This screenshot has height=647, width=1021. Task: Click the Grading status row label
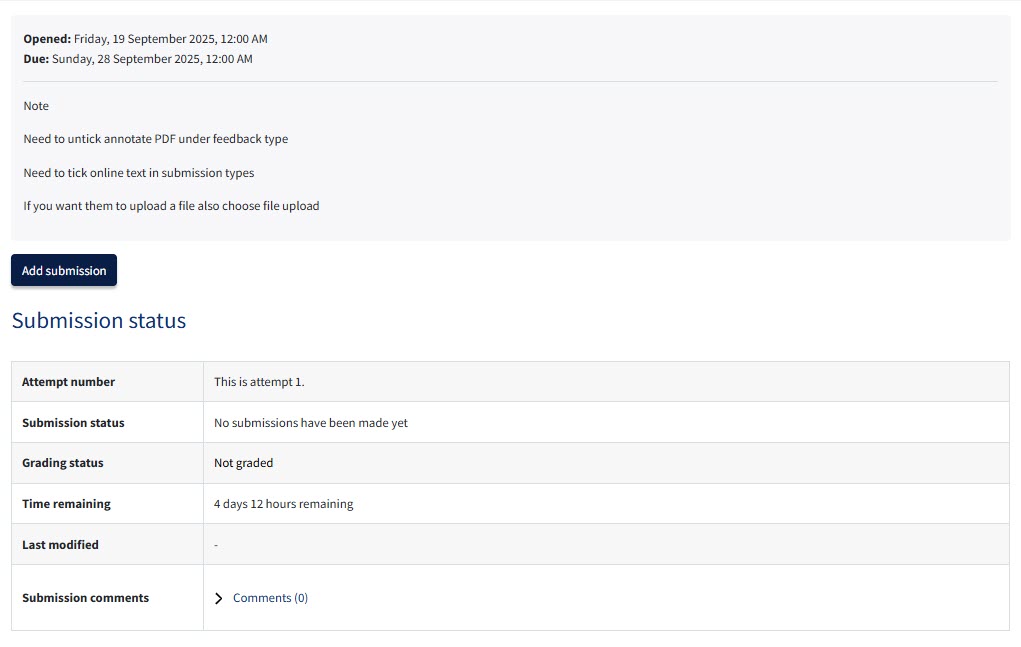63,463
